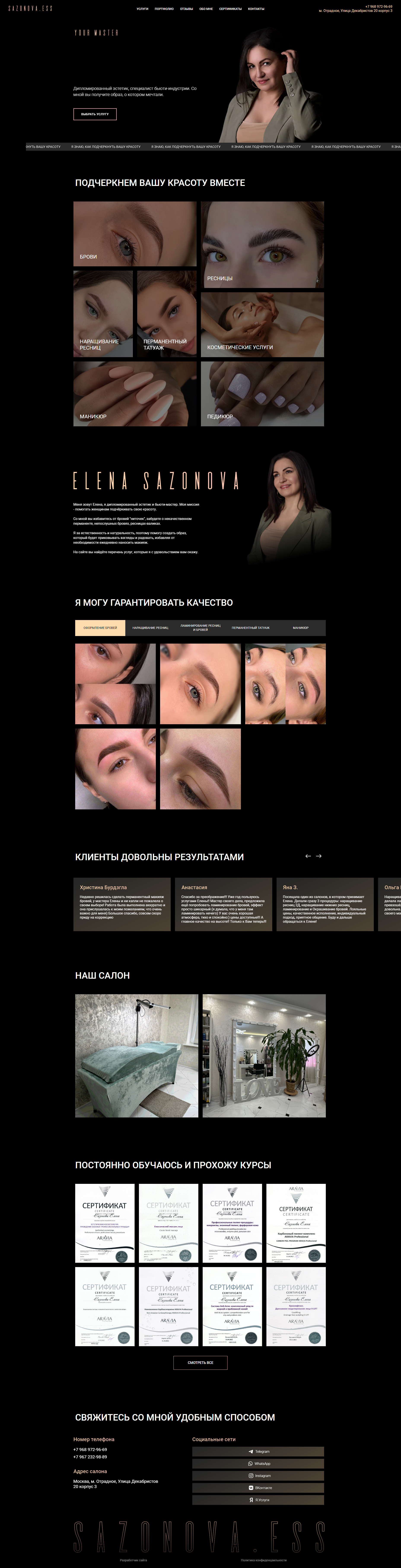Call +7 967 232-98-89 in the footer
401x1568 pixels.
pos(90,1457)
